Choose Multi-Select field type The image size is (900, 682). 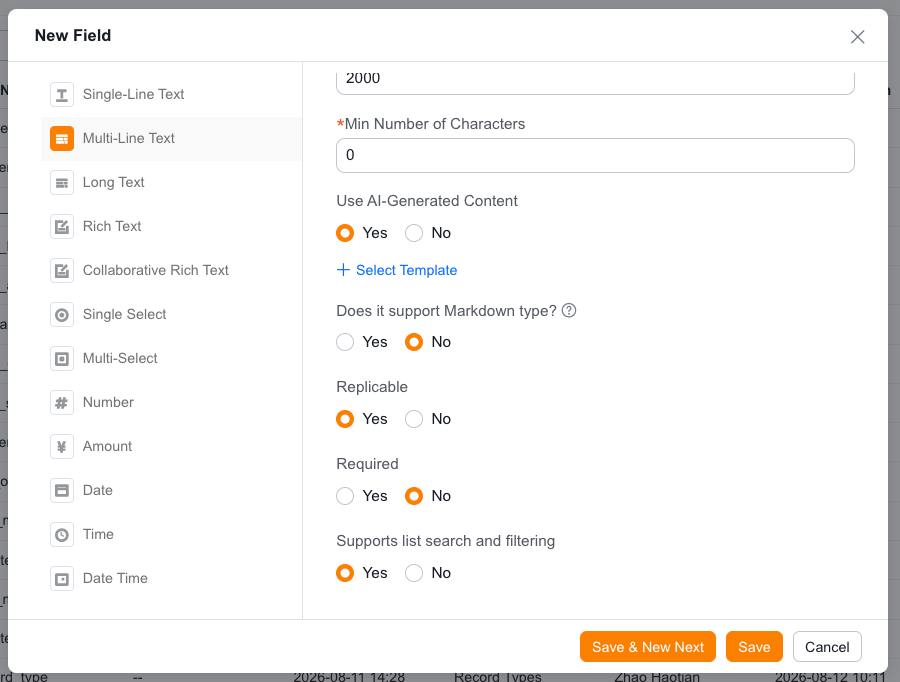(x=171, y=358)
